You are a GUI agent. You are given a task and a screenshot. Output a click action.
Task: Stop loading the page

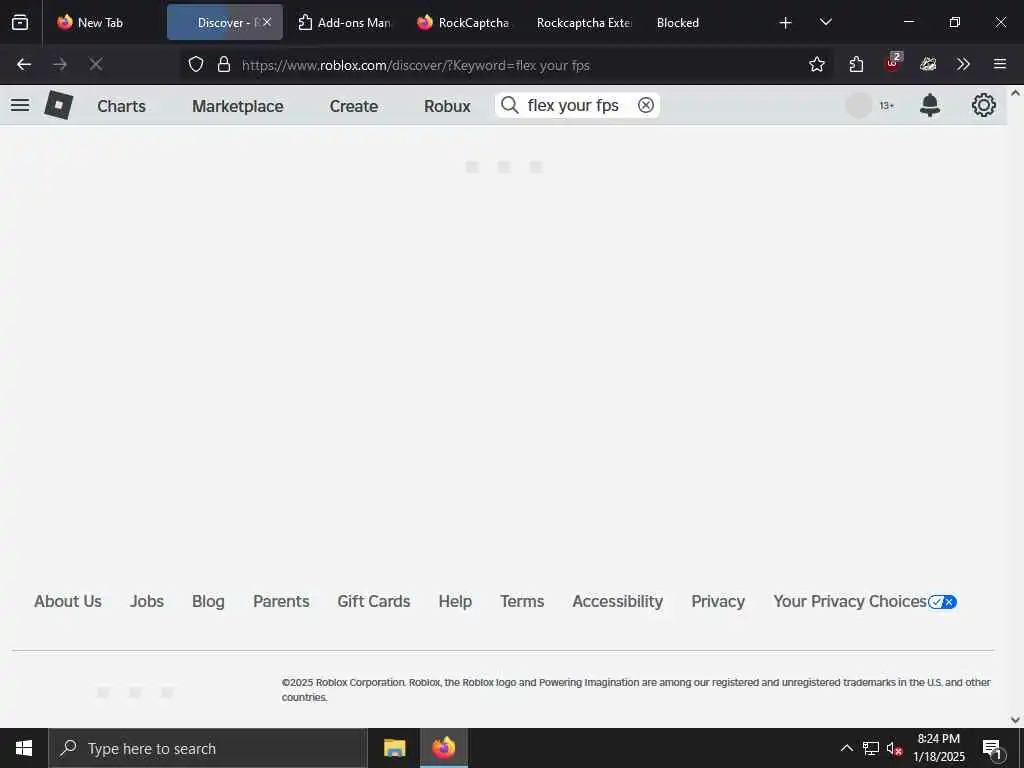pos(96,64)
